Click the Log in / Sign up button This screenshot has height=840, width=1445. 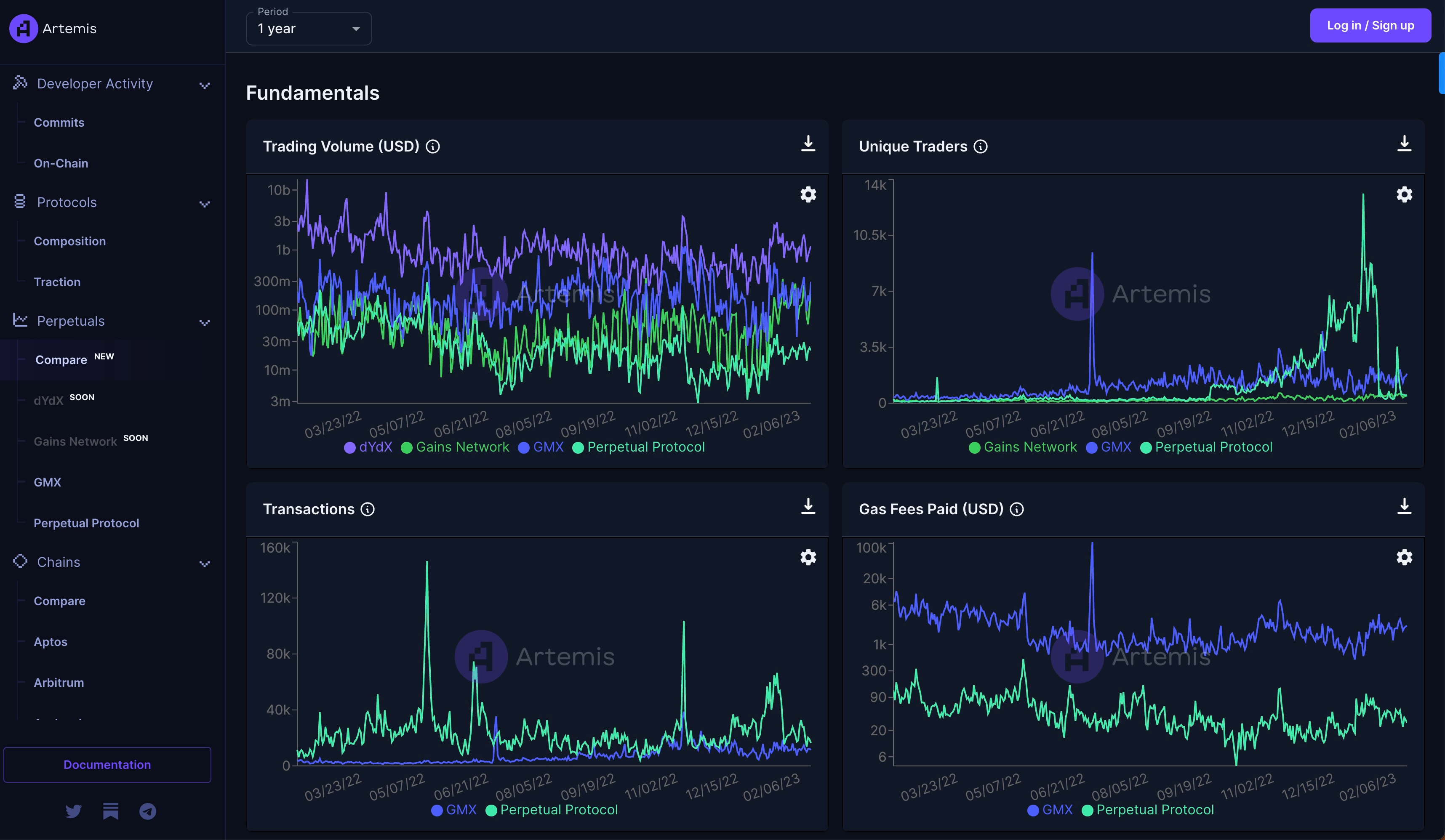pyautogui.click(x=1370, y=25)
